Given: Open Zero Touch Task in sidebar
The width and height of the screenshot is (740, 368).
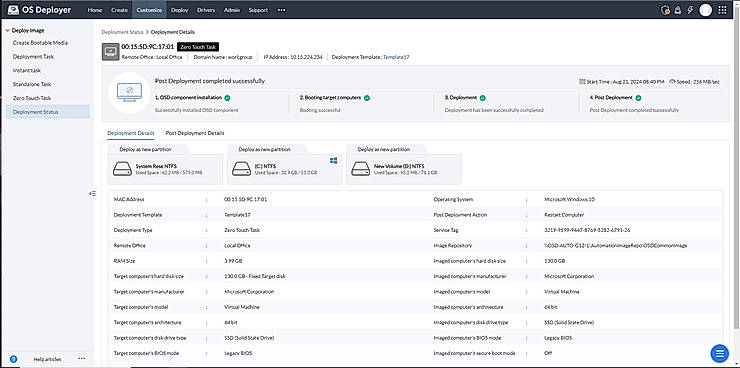Looking at the screenshot, I should (x=32, y=98).
